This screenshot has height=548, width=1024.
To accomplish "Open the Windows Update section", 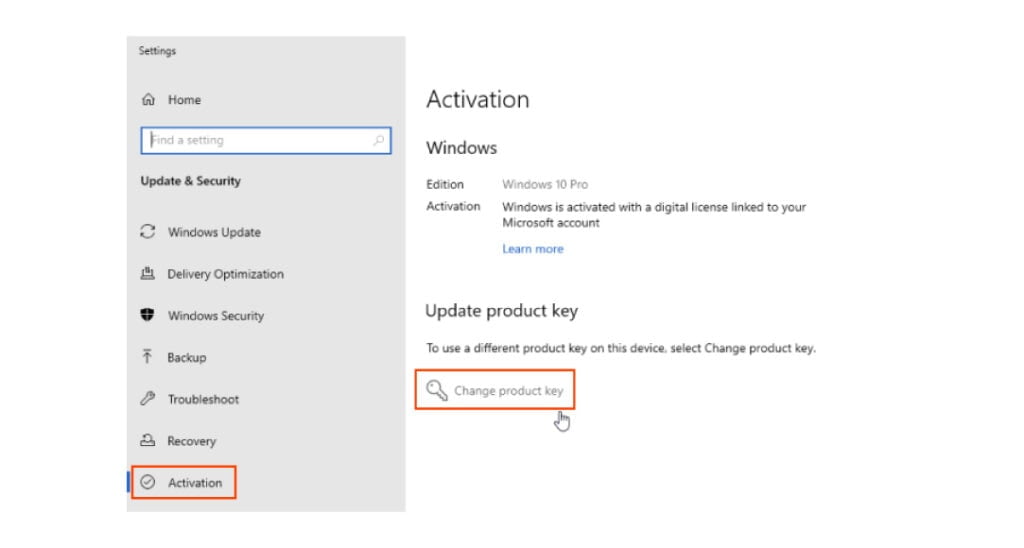I will coord(214,232).
